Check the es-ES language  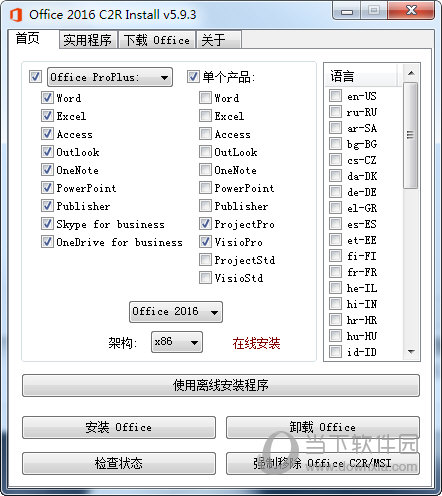[x=335, y=223]
